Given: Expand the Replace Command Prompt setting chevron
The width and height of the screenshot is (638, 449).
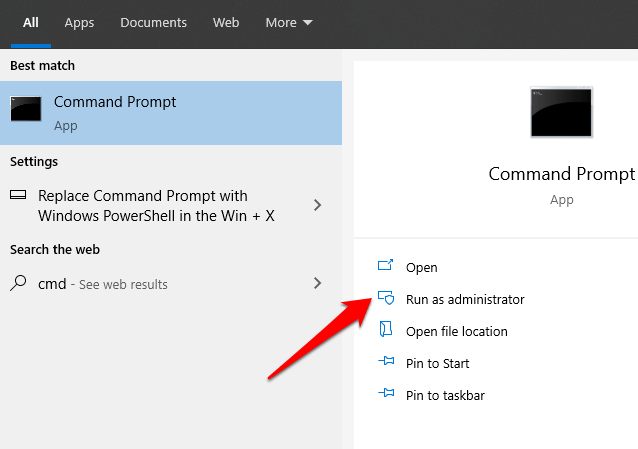Looking at the screenshot, I should (x=318, y=205).
